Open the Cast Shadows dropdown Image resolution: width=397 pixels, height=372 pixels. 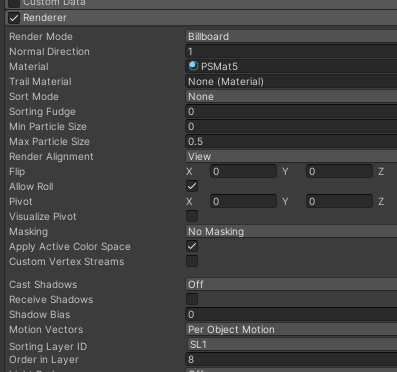pos(291,284)
